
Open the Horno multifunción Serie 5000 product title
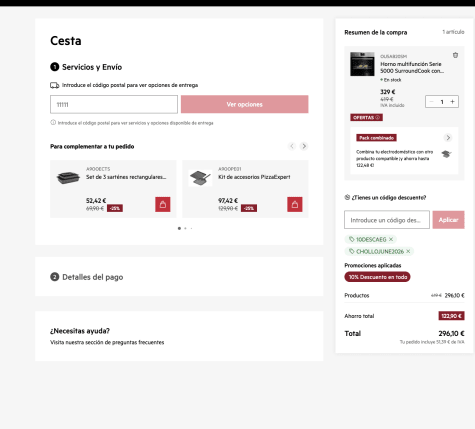412,67
